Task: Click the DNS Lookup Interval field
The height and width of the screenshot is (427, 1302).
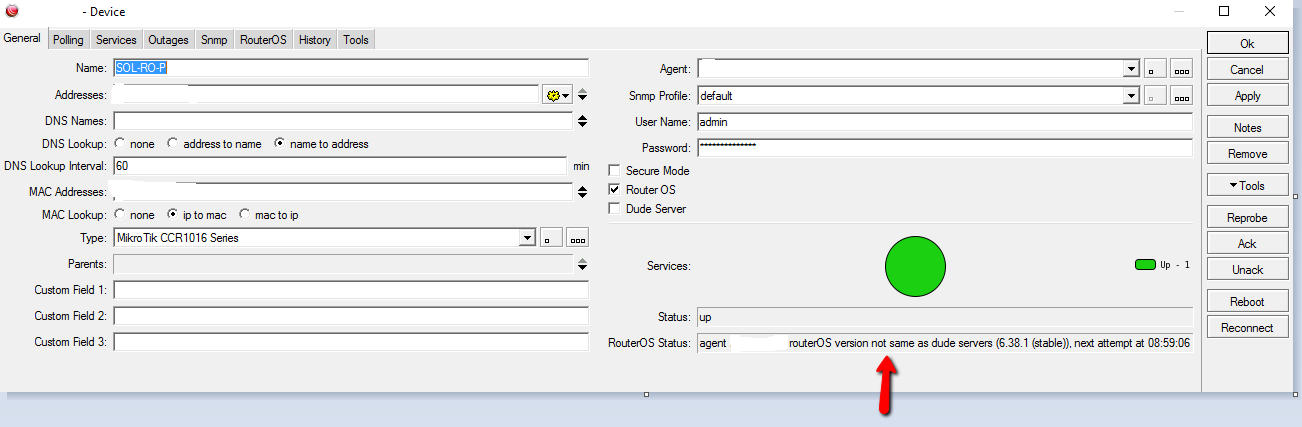Action: tap(340, 166)
